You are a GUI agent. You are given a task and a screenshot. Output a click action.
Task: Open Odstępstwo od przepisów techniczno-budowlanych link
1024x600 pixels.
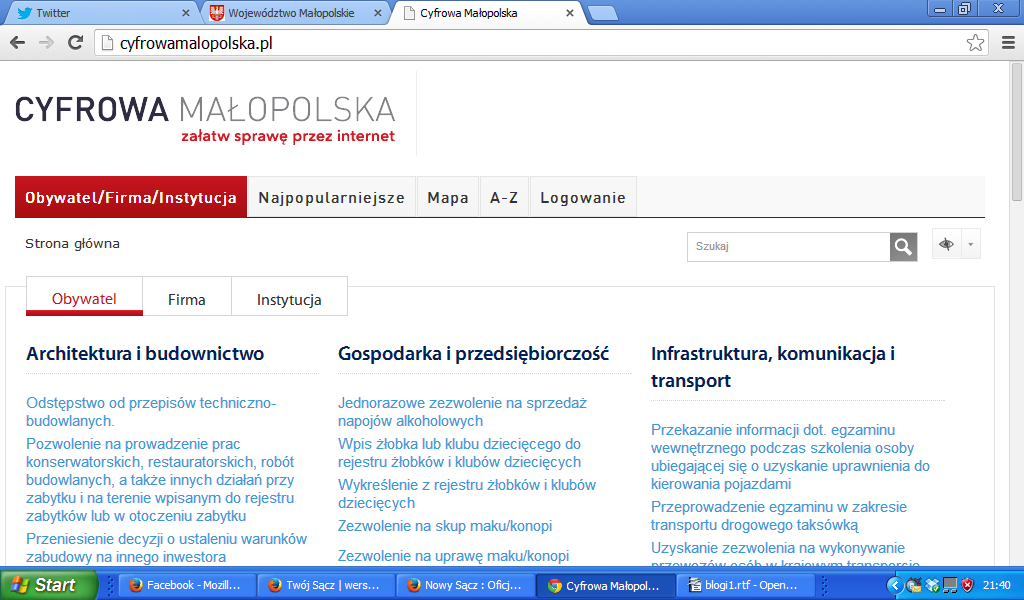point(151,412)
